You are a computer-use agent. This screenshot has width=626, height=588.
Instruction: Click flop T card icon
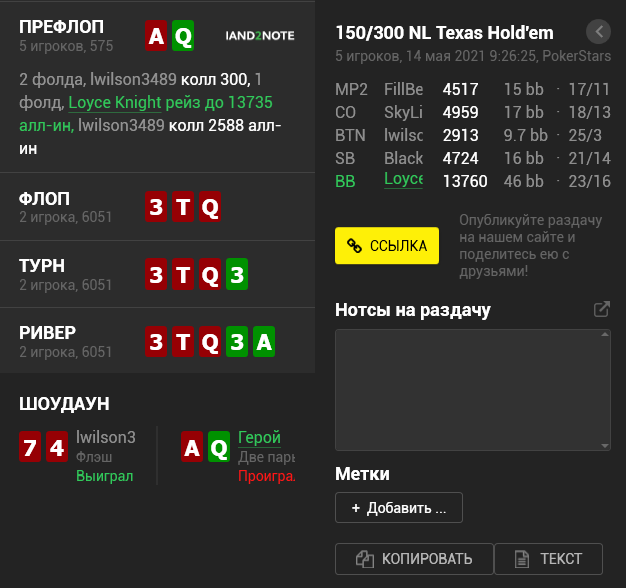(x=183, y=207)
